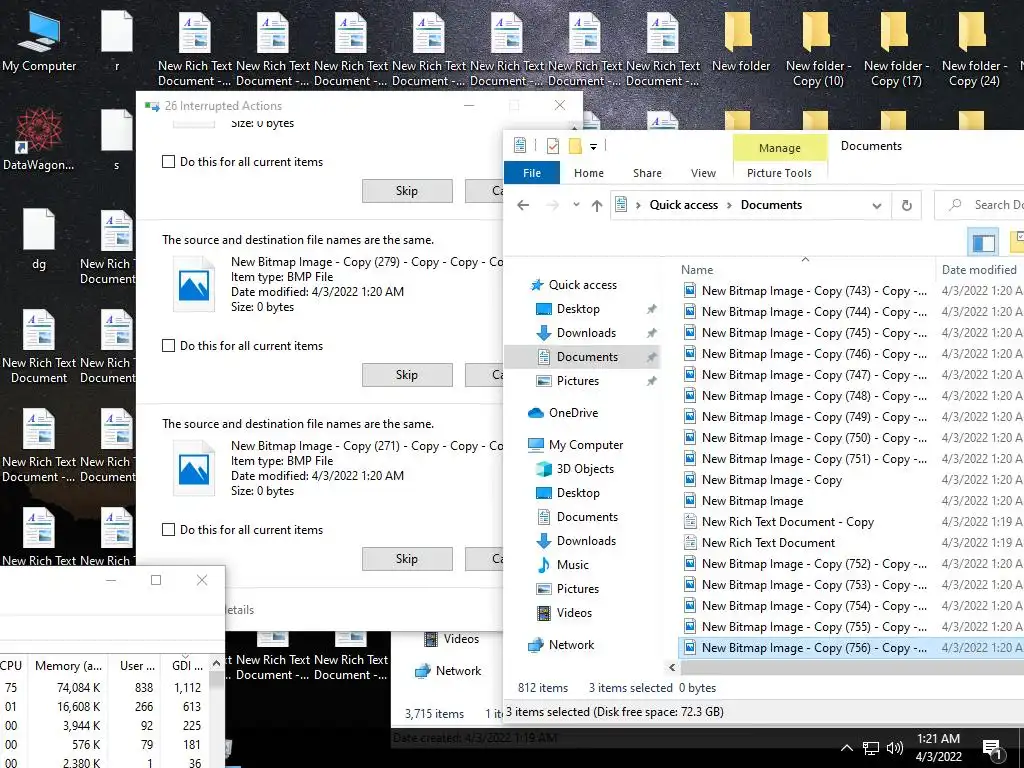Click the BMP thumbnail icon for Copy (279)

pos(193,284)
